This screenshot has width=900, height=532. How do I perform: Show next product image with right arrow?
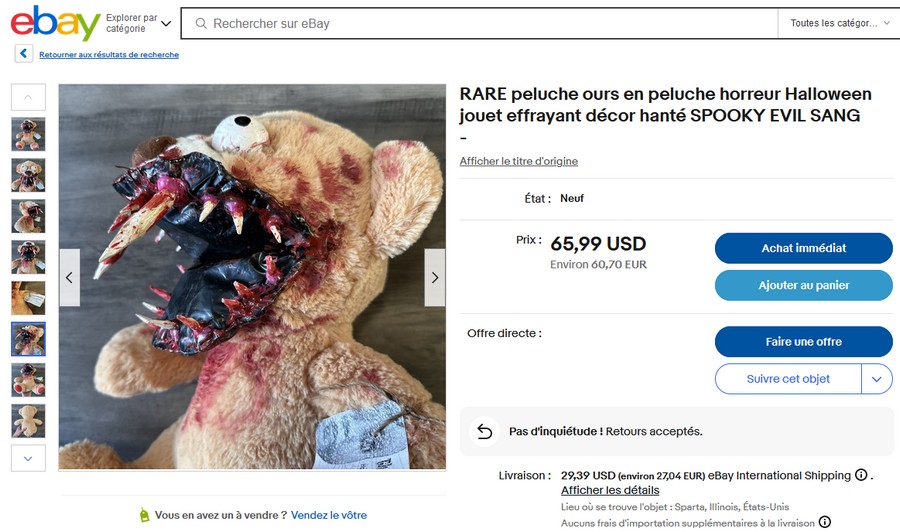tap(435, 277)
